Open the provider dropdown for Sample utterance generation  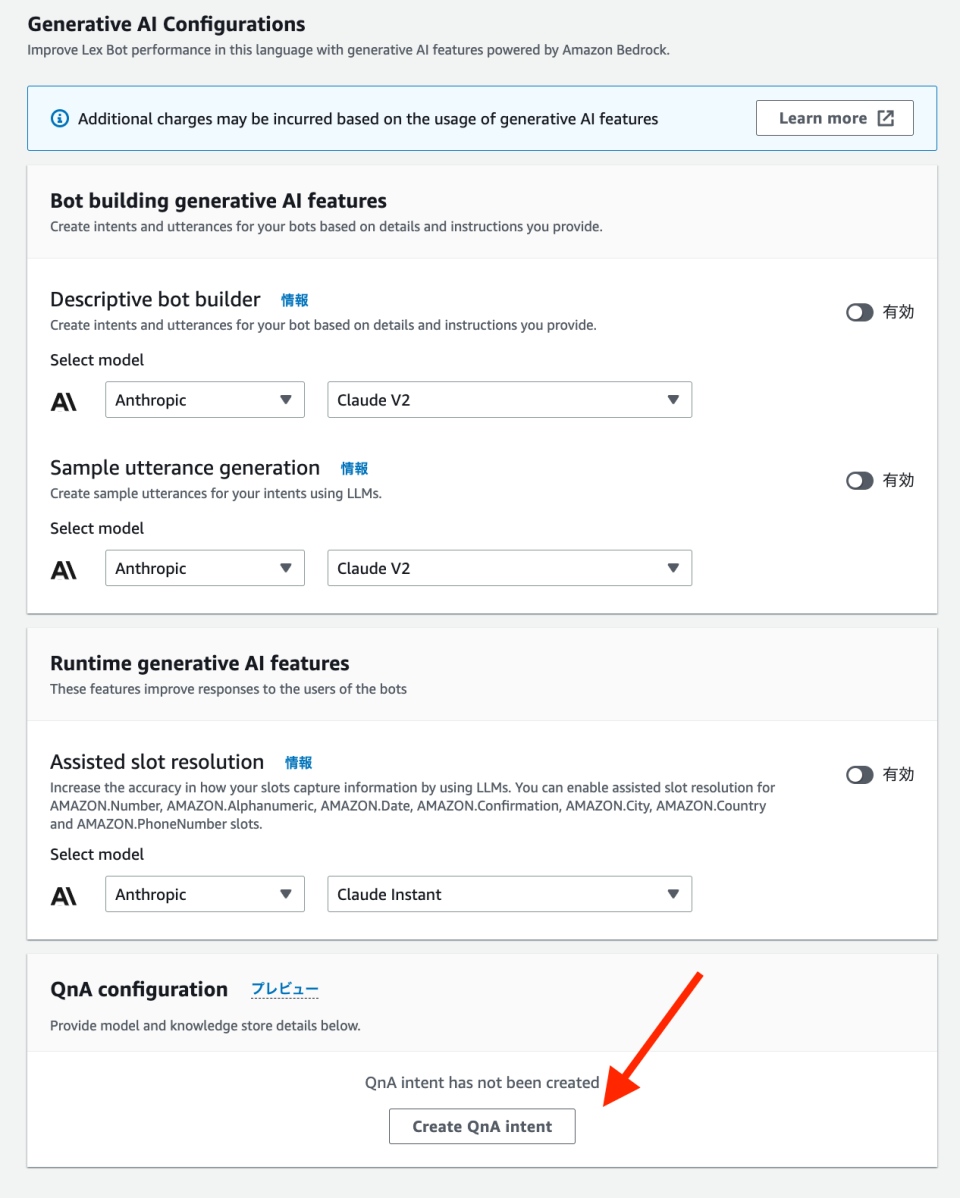click(204, 567)
